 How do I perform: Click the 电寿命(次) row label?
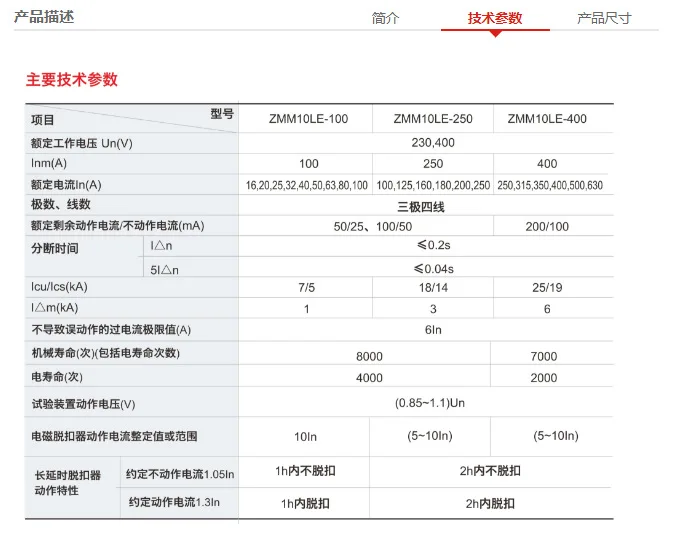coord(57,377)
